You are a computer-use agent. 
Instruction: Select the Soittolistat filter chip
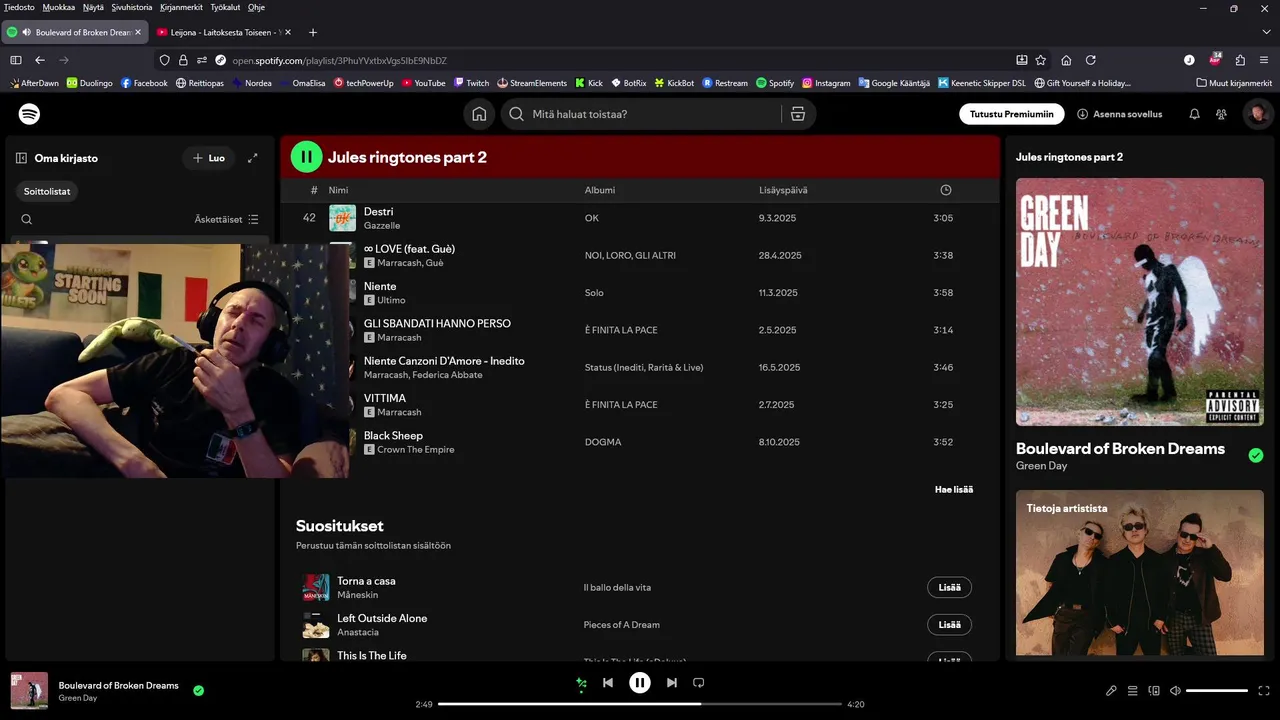click(x=47, y=191)
